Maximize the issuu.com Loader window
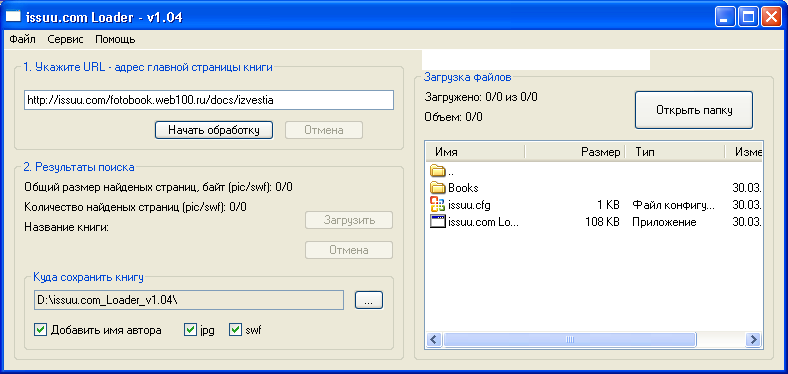The image size is (788, 374). click(748, 17)
